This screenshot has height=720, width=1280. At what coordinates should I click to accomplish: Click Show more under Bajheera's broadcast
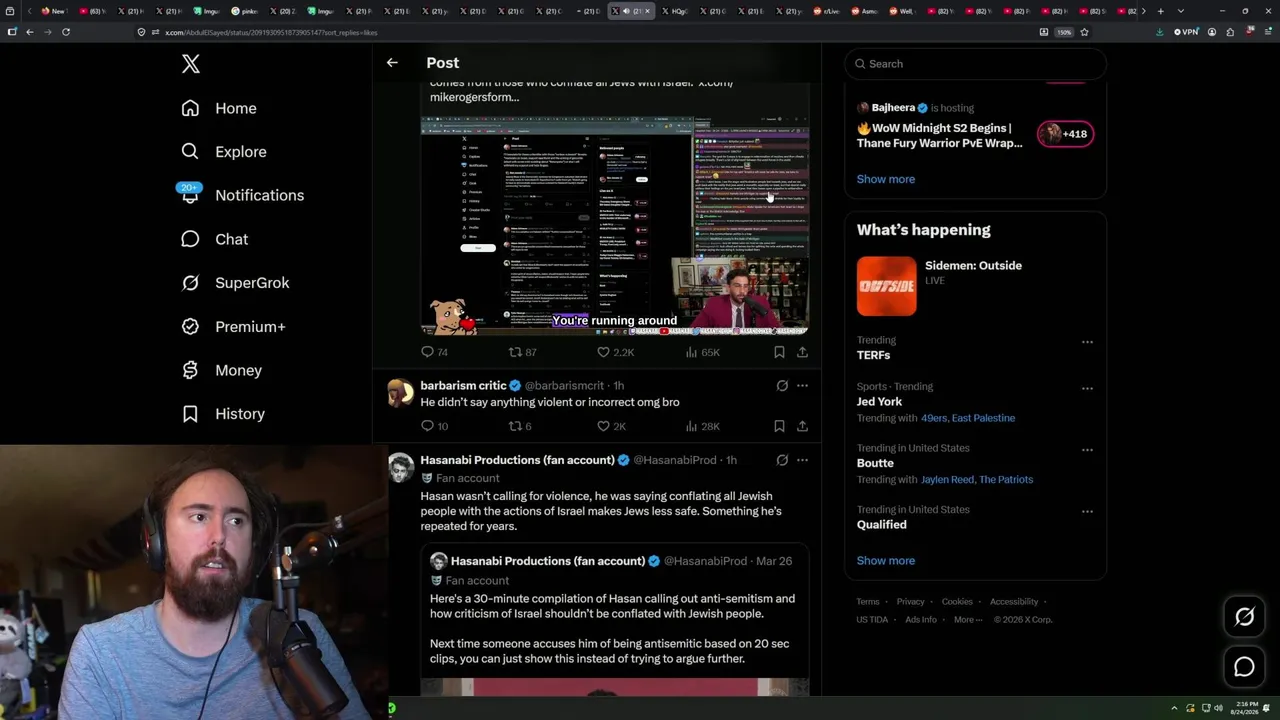coord(886,179)
